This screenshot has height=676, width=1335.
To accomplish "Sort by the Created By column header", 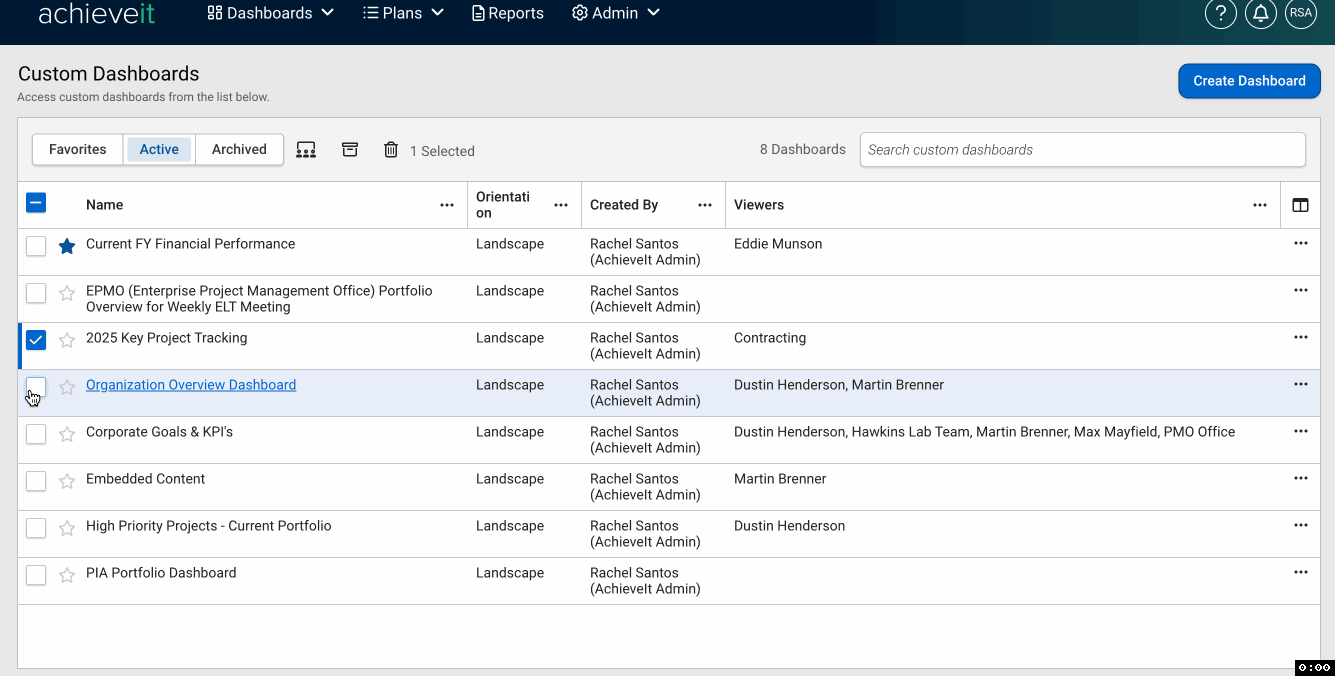I will (x=624, y=205).
